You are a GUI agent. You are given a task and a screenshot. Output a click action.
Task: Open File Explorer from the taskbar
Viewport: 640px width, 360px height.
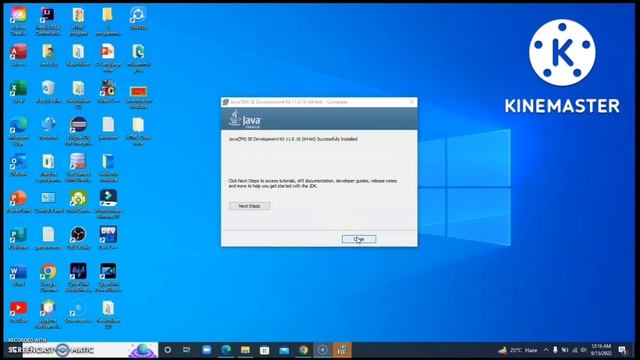(245, 350)
